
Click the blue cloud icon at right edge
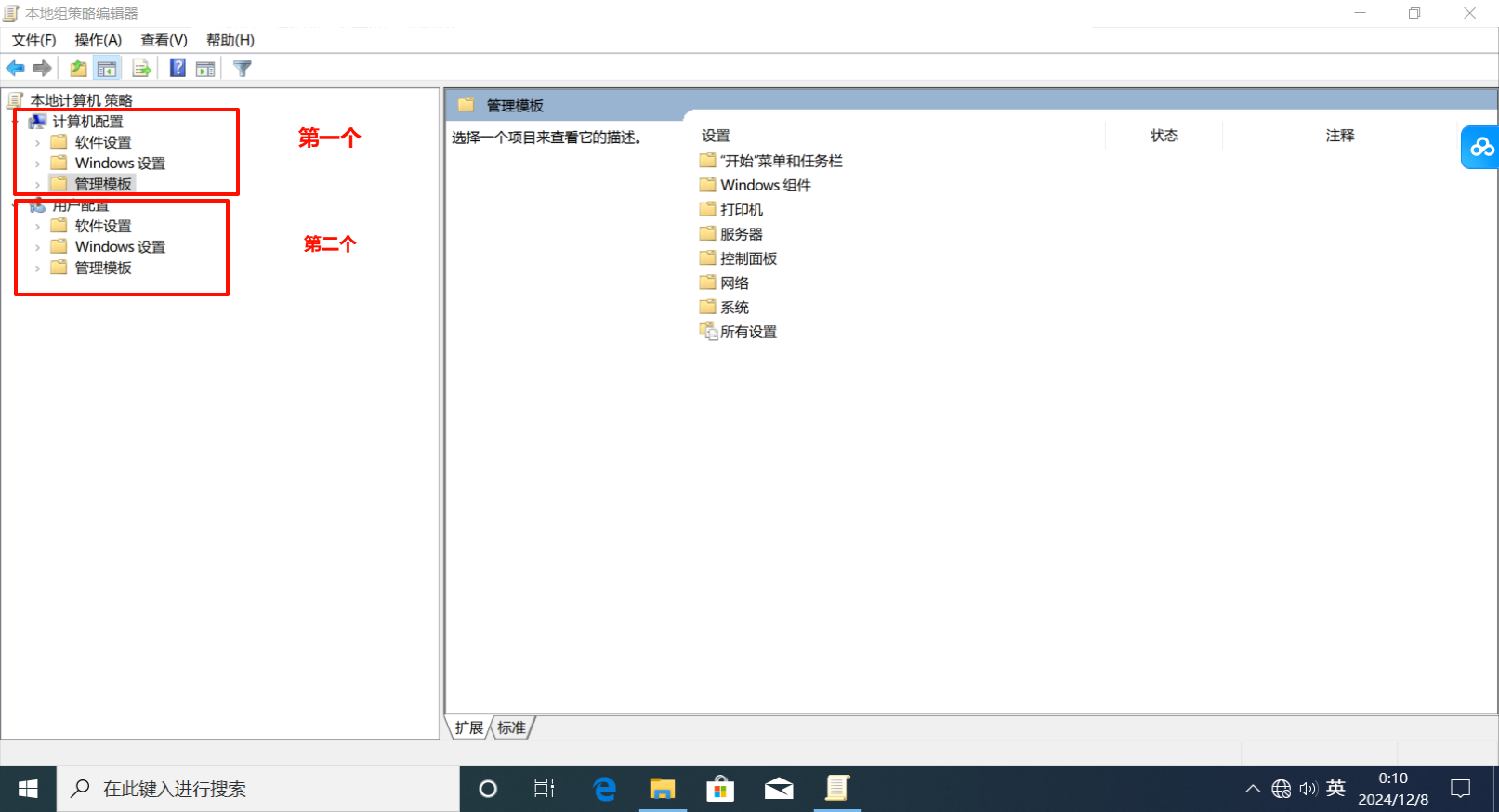coord(1480,147)
